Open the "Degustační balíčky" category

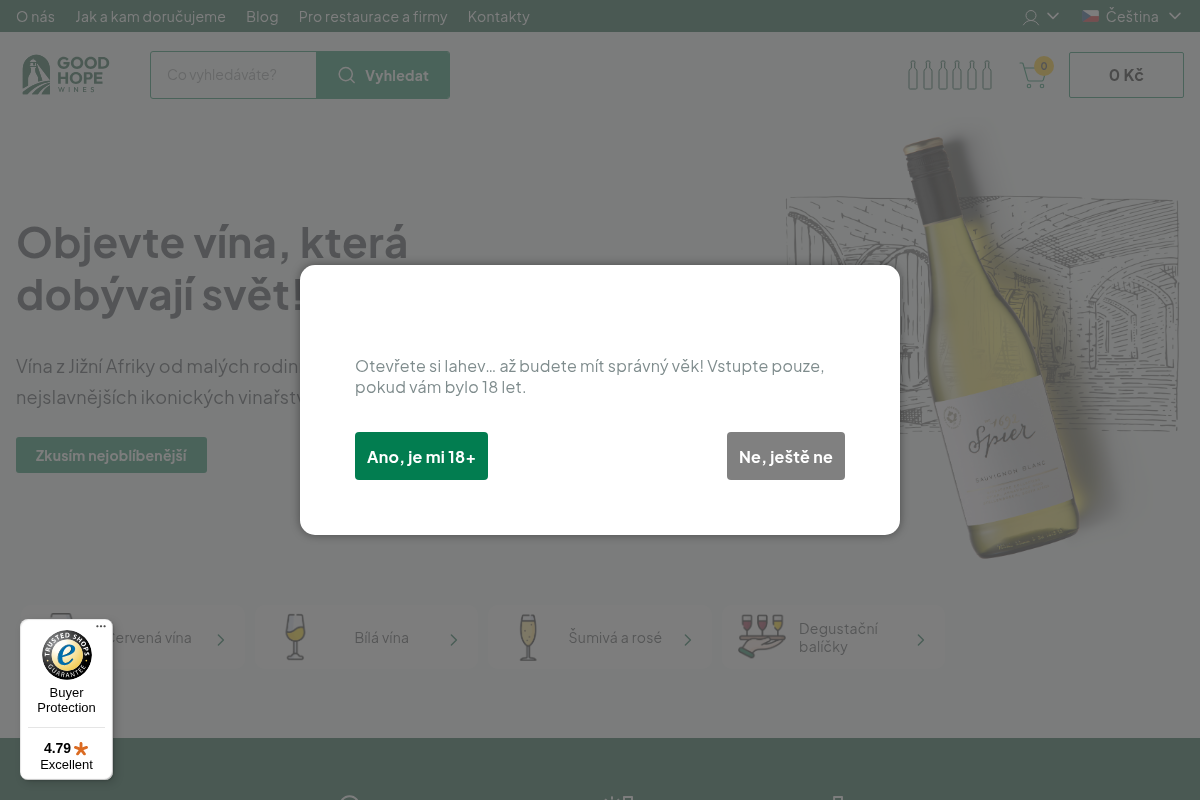[832, 638]
